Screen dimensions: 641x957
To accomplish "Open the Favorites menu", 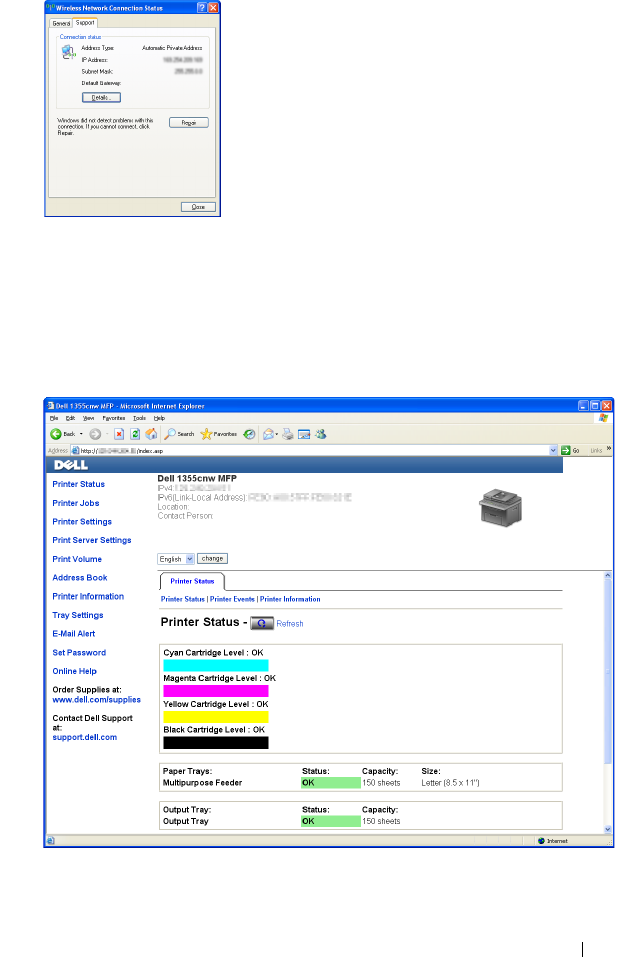I will 114,418.
